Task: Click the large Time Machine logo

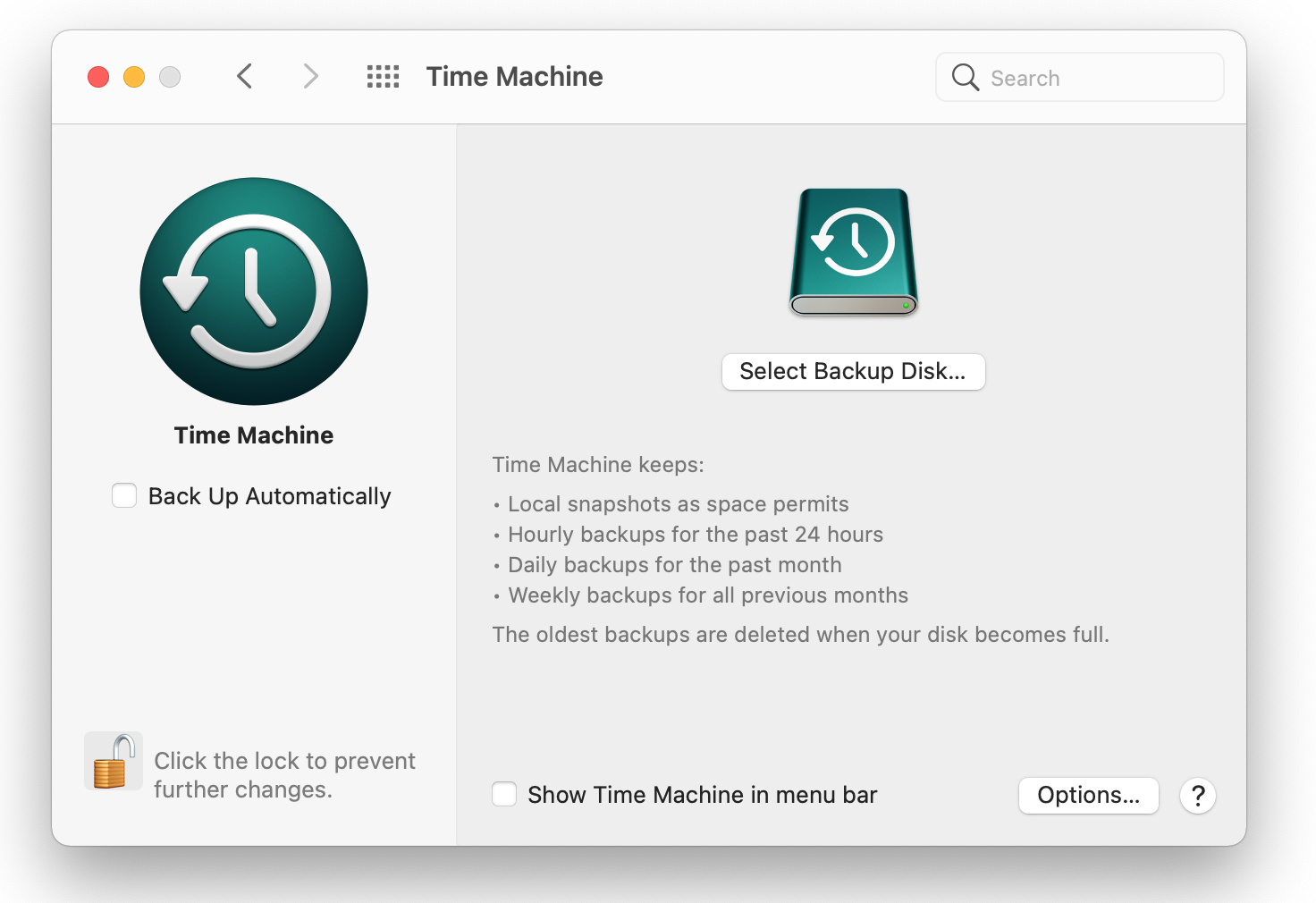Action: tap(254, 291)
